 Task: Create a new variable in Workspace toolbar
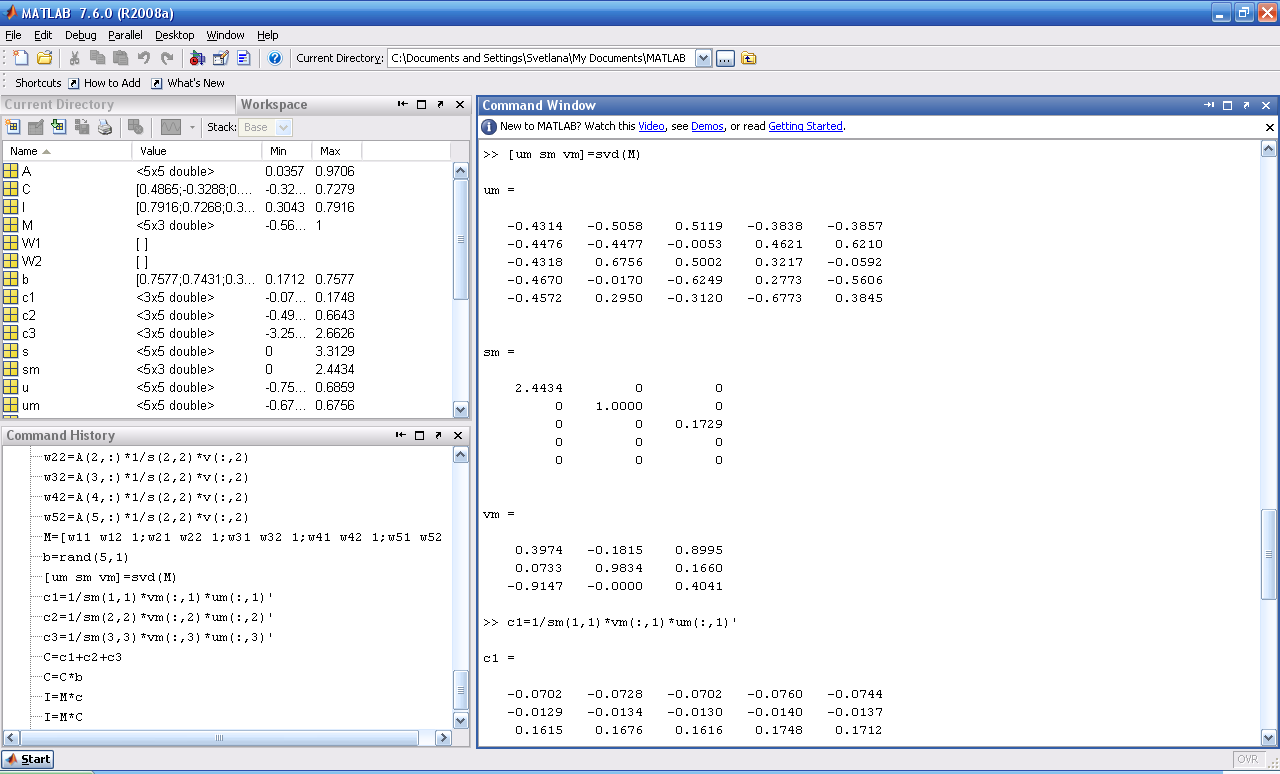tap(13, 127)
